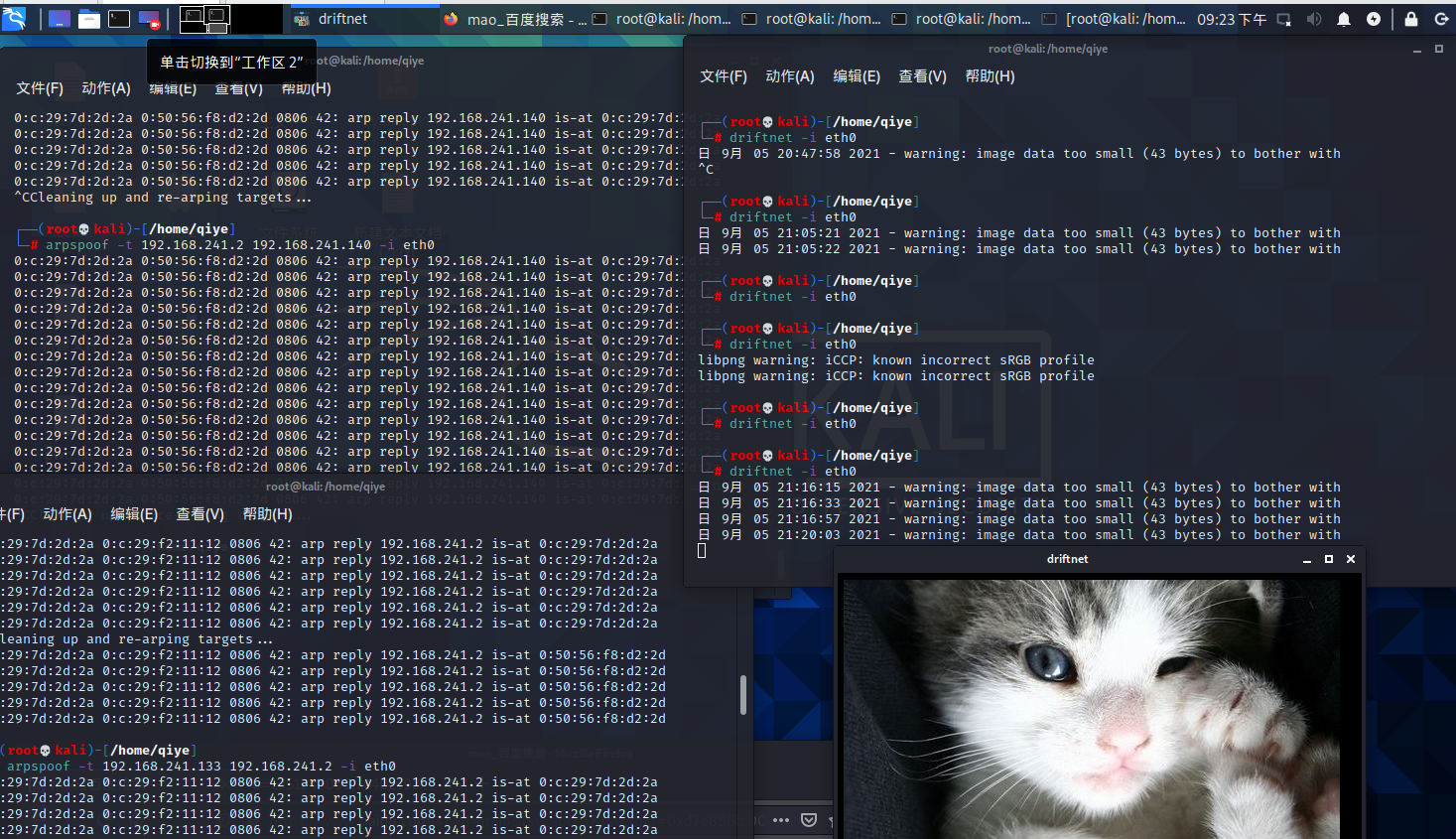The height and width of the screenshot is (839, 1456).
Task: Click cursor block in right terminal
Action: (x=702, y=551)
